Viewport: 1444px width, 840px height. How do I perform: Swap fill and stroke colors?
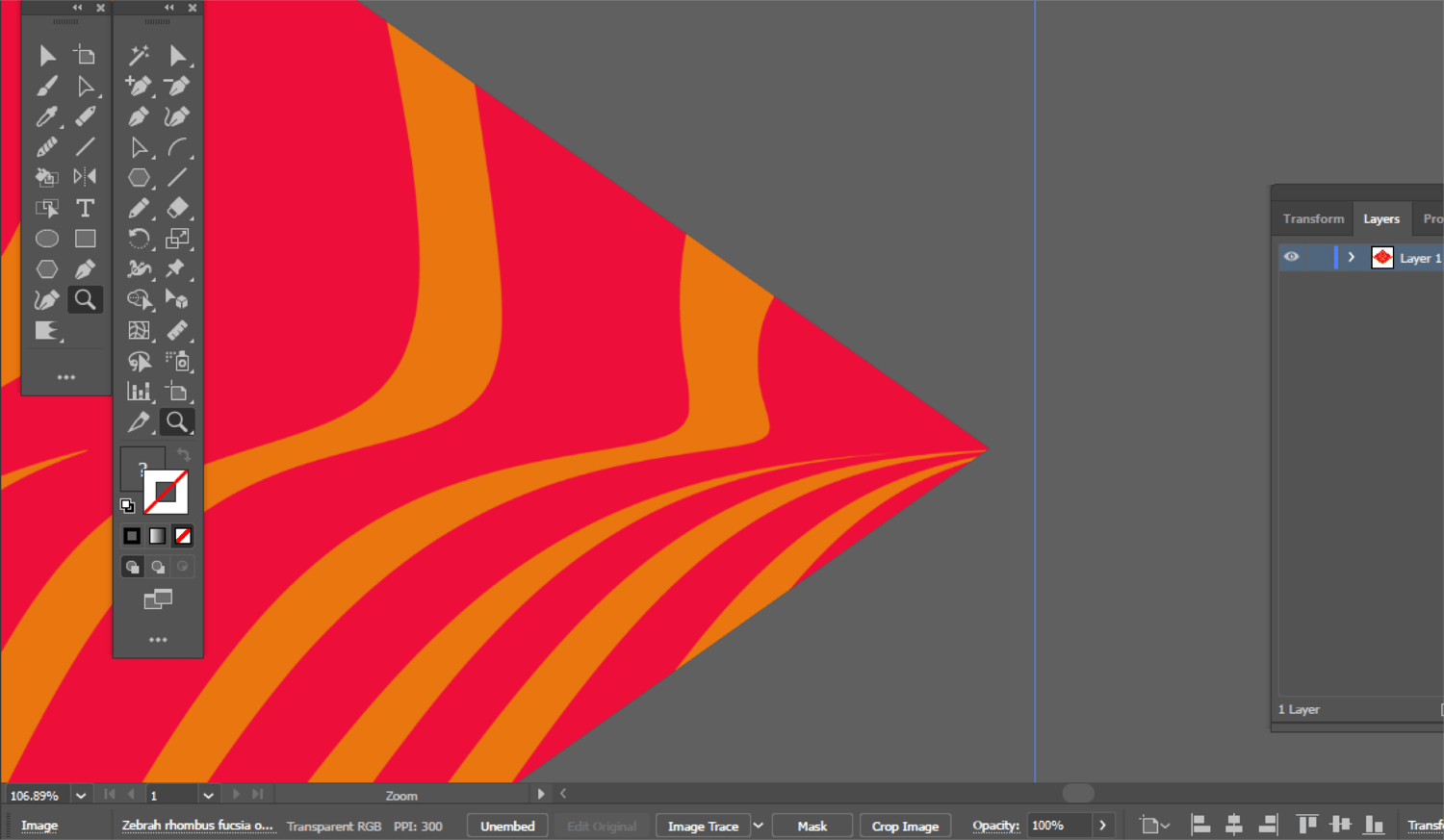pos(183,454)
